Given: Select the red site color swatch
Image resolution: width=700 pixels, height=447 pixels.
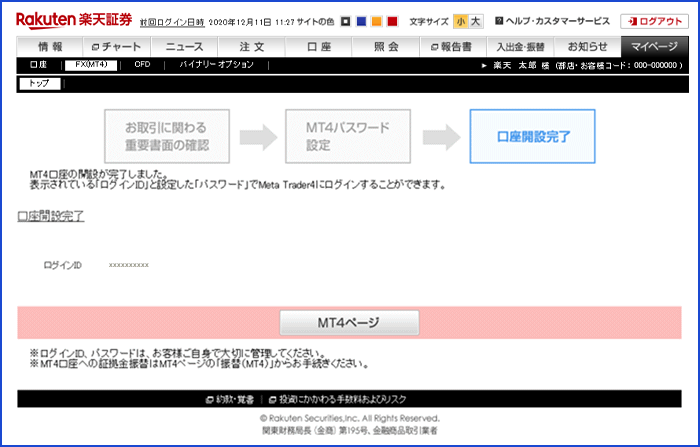Looking at the screenshot, I should pos(392,21).
